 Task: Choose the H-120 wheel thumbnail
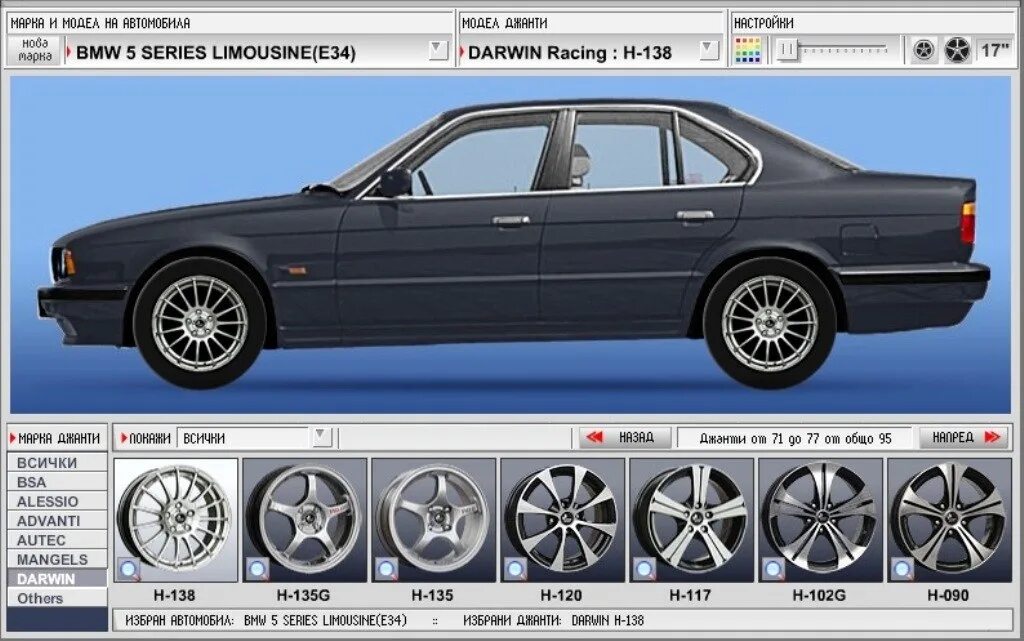[562, 520]
